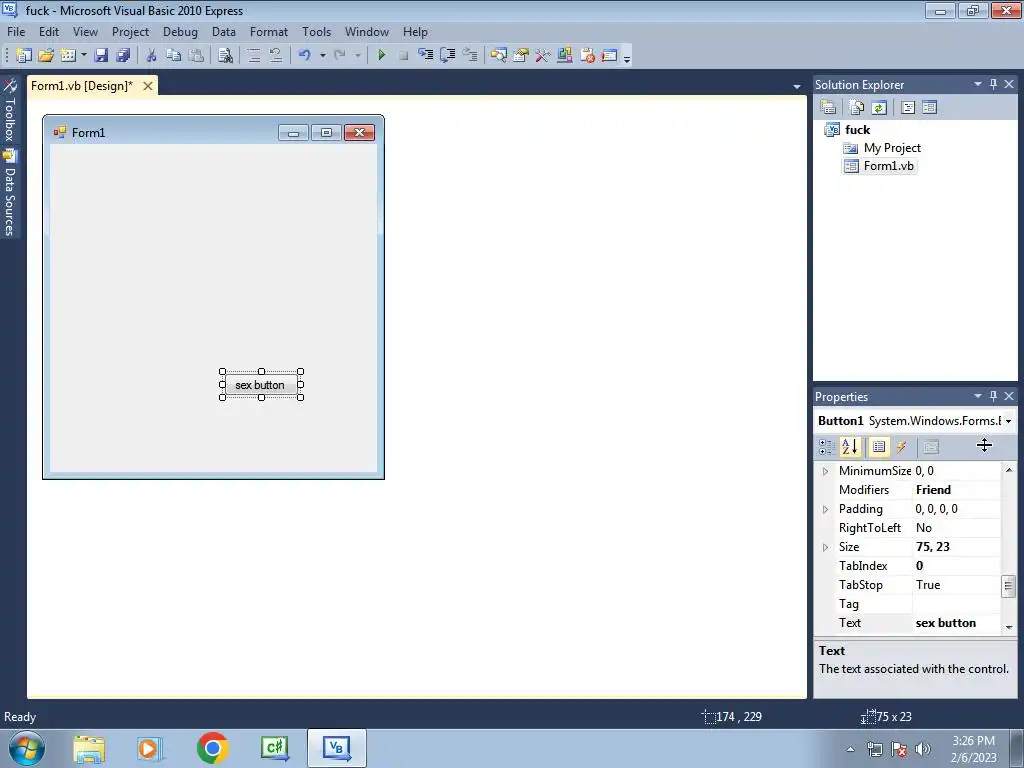Click Properties scrollbar down arrow

[x=1009, y=627]
